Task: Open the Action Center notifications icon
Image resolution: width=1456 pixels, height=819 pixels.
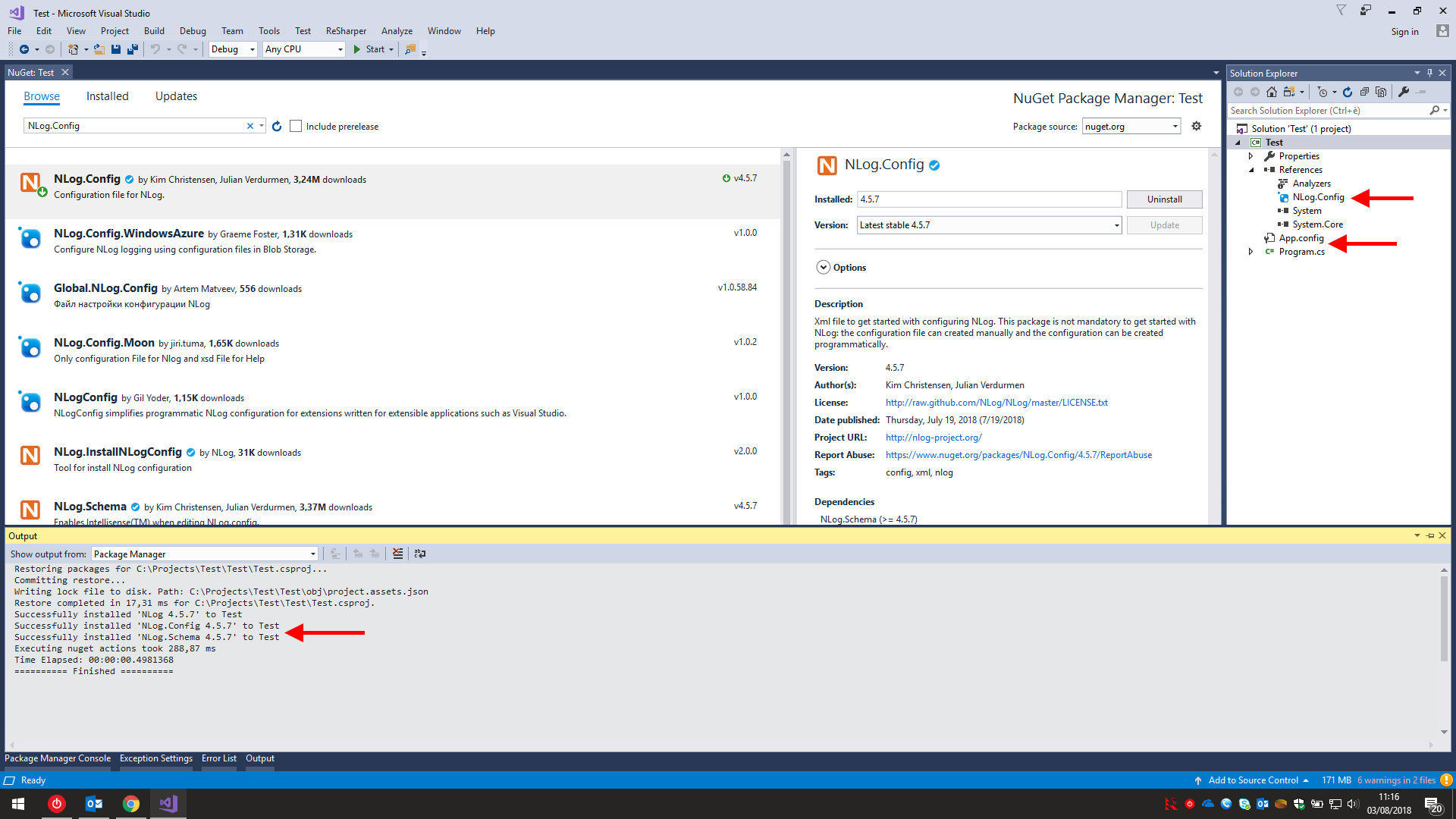Action: pos(1432,805)
